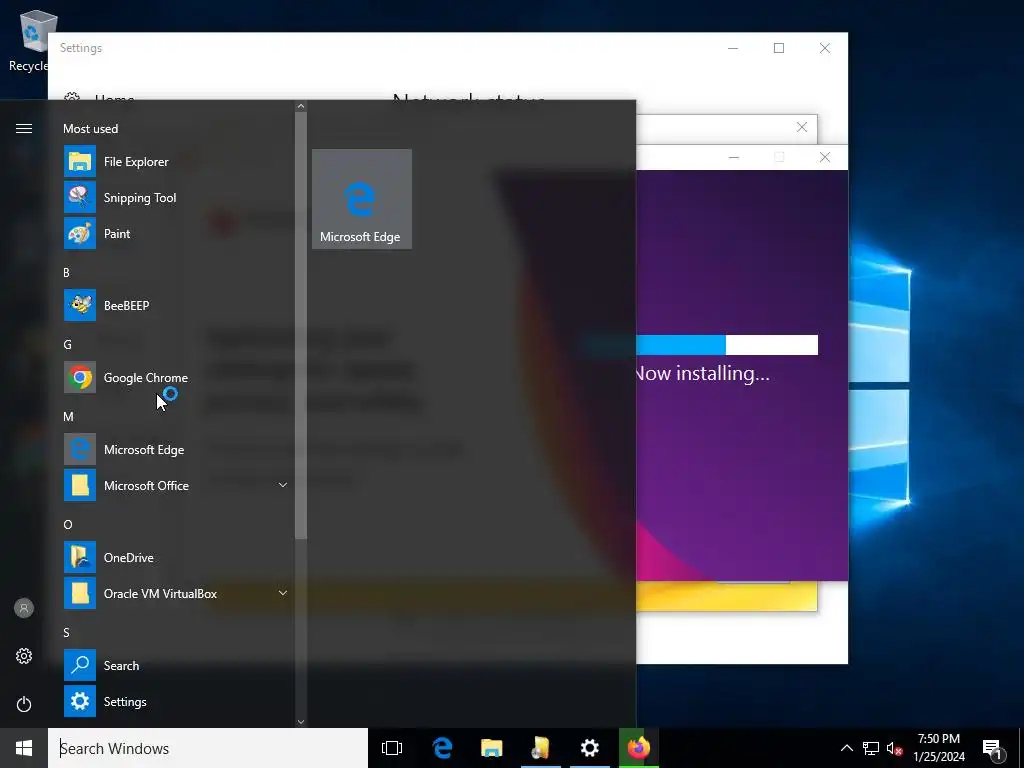Click scroll-up arrow of app list
This screenshot has height=768, width=1024.
[300, 106]
